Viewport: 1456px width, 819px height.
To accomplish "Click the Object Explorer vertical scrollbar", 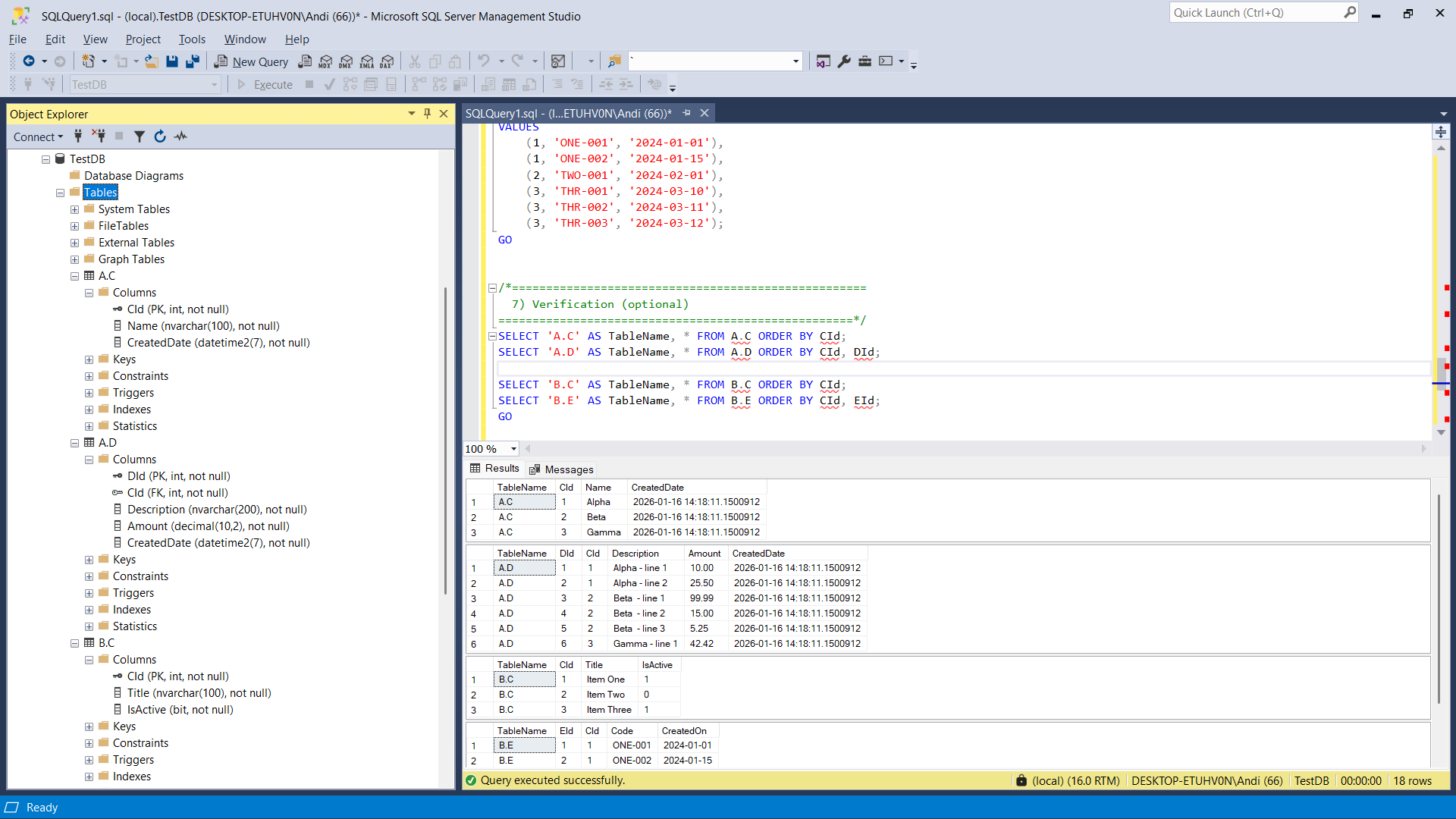I will click(x=446, y=440).
